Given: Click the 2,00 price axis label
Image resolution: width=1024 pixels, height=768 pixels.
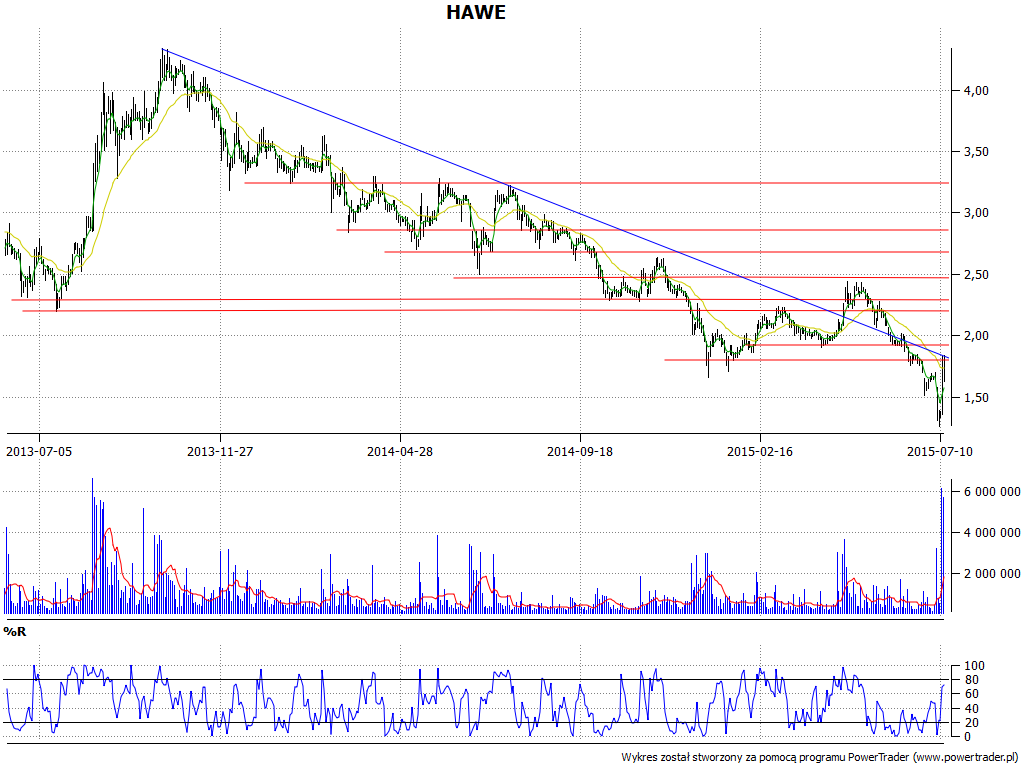Looking at the screenshot, I should click(976, 336).
